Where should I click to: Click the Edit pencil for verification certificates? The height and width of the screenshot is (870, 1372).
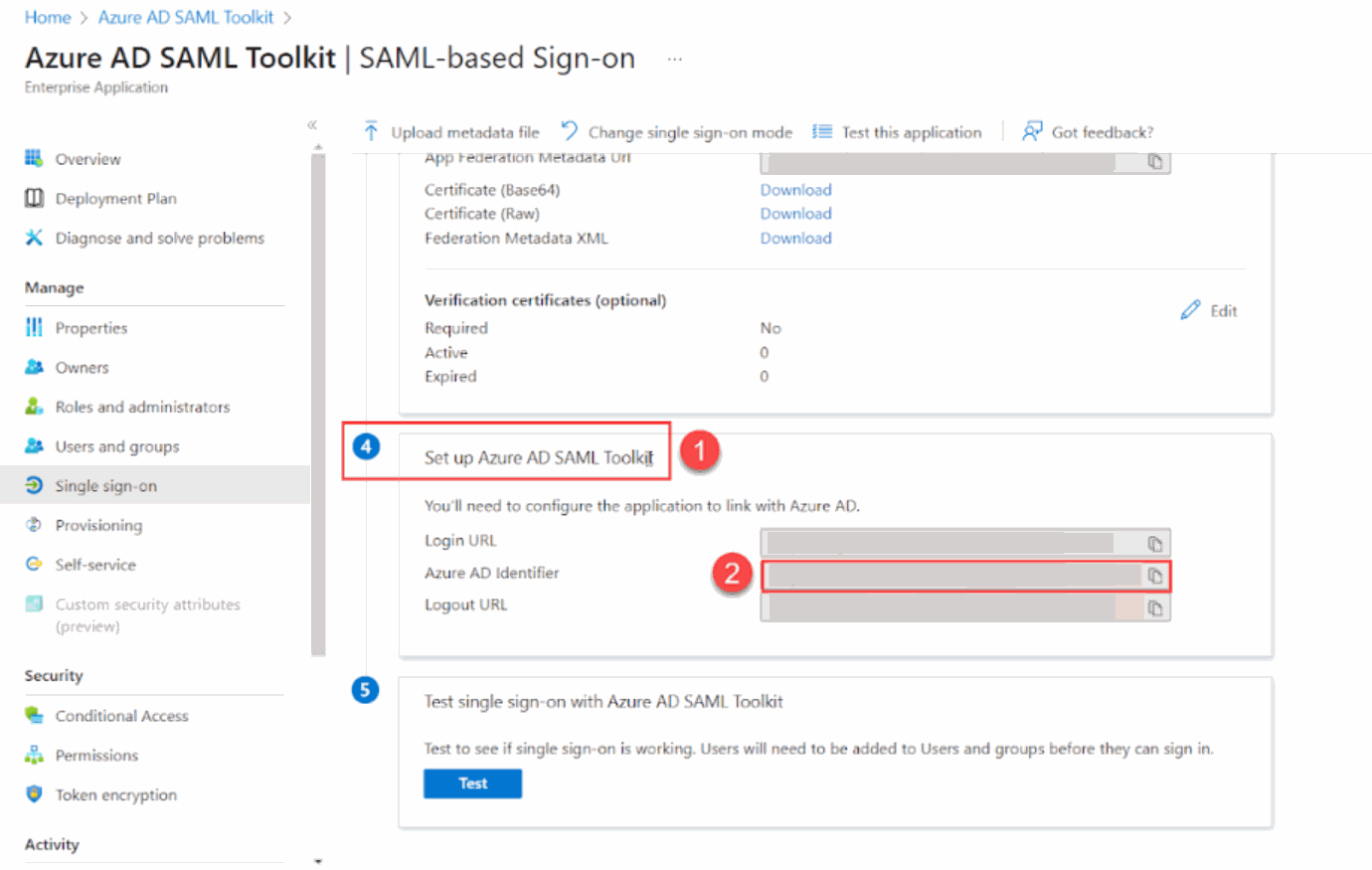pos(1191,309)
